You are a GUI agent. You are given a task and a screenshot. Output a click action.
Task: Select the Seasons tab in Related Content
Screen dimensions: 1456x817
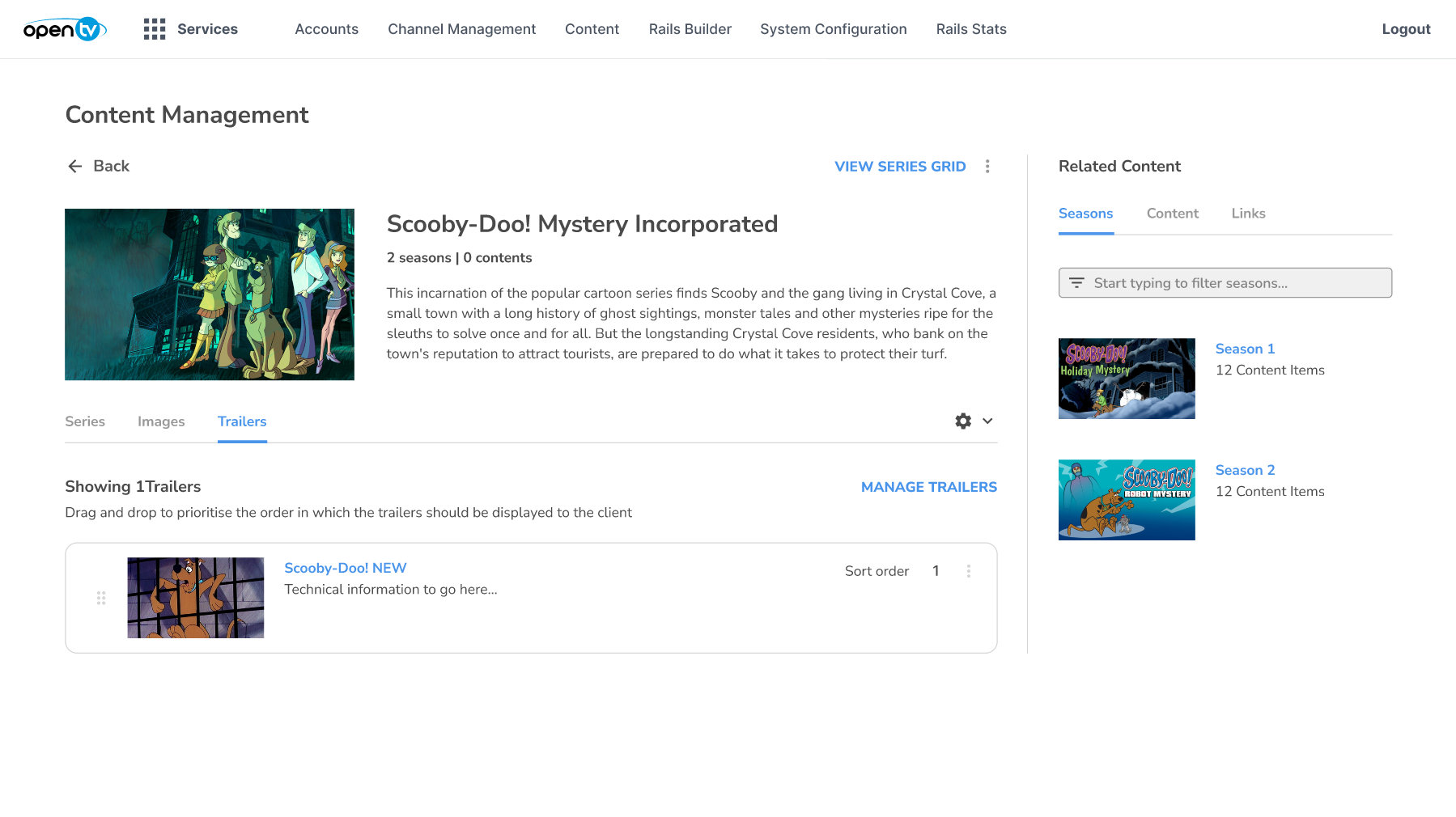(1085, 214)
